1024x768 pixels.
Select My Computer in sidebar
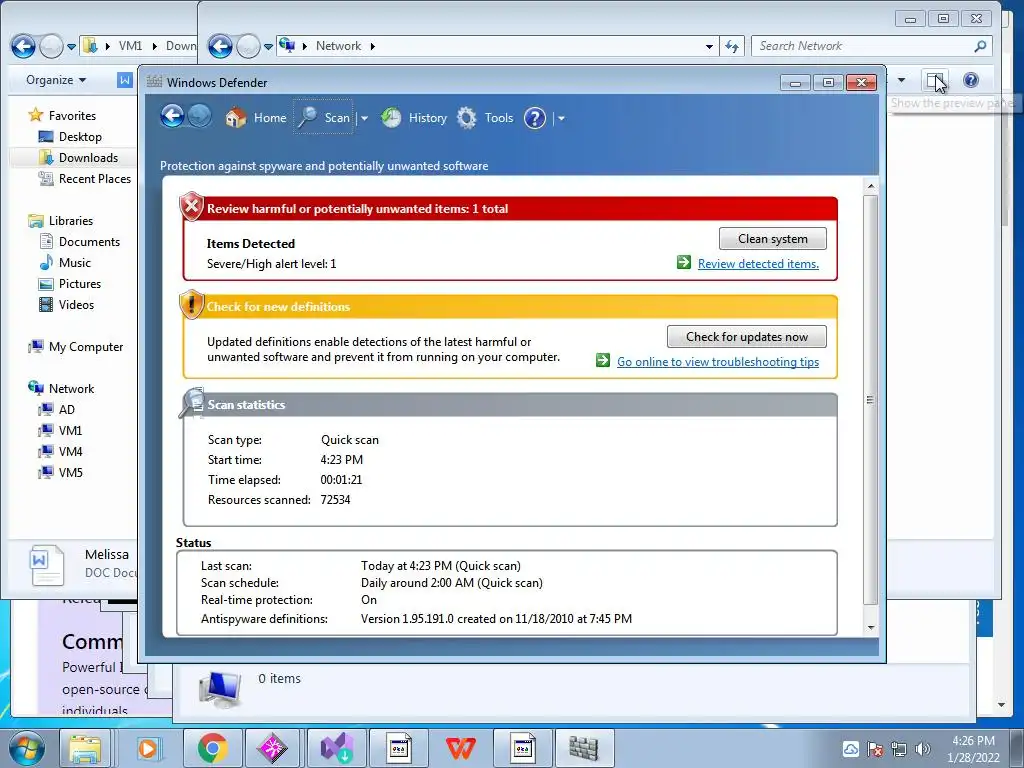[86, 347]
